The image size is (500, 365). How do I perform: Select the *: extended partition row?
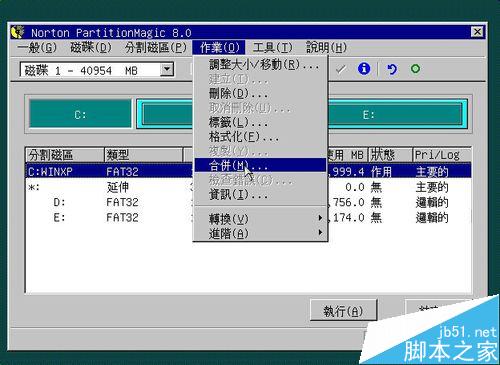(x=248, y=187)
